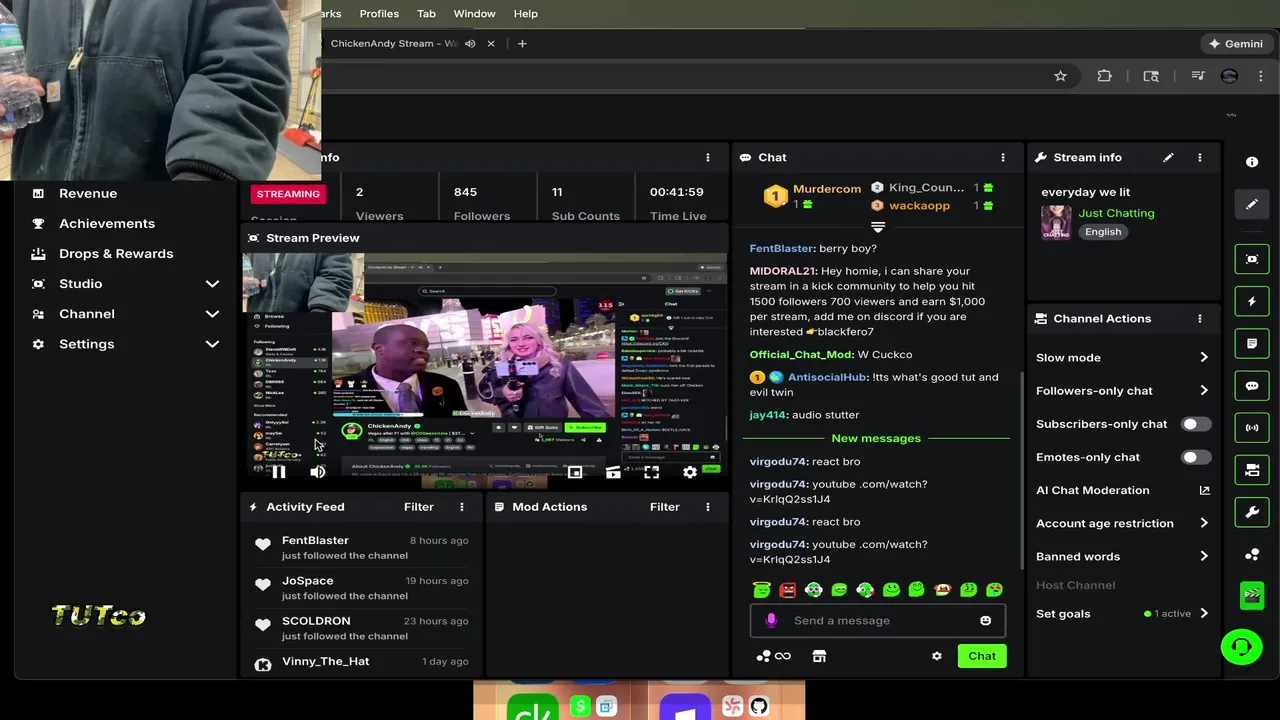Select the pencil widget in right sidebar
The height and width of the screenshot is (720, 1280).
point(1252,204)
